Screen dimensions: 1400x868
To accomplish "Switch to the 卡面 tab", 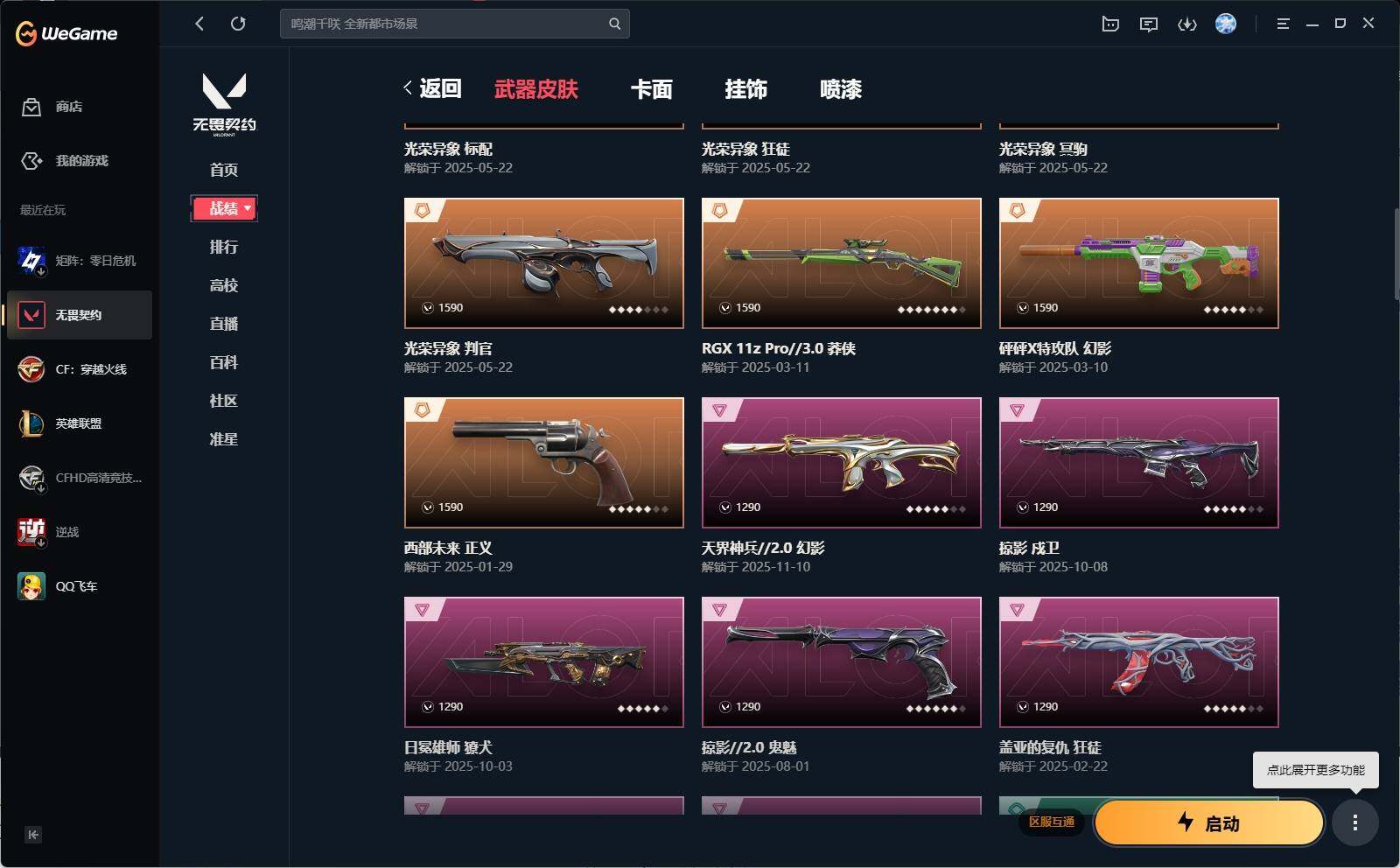I will [x=652, y=89].
